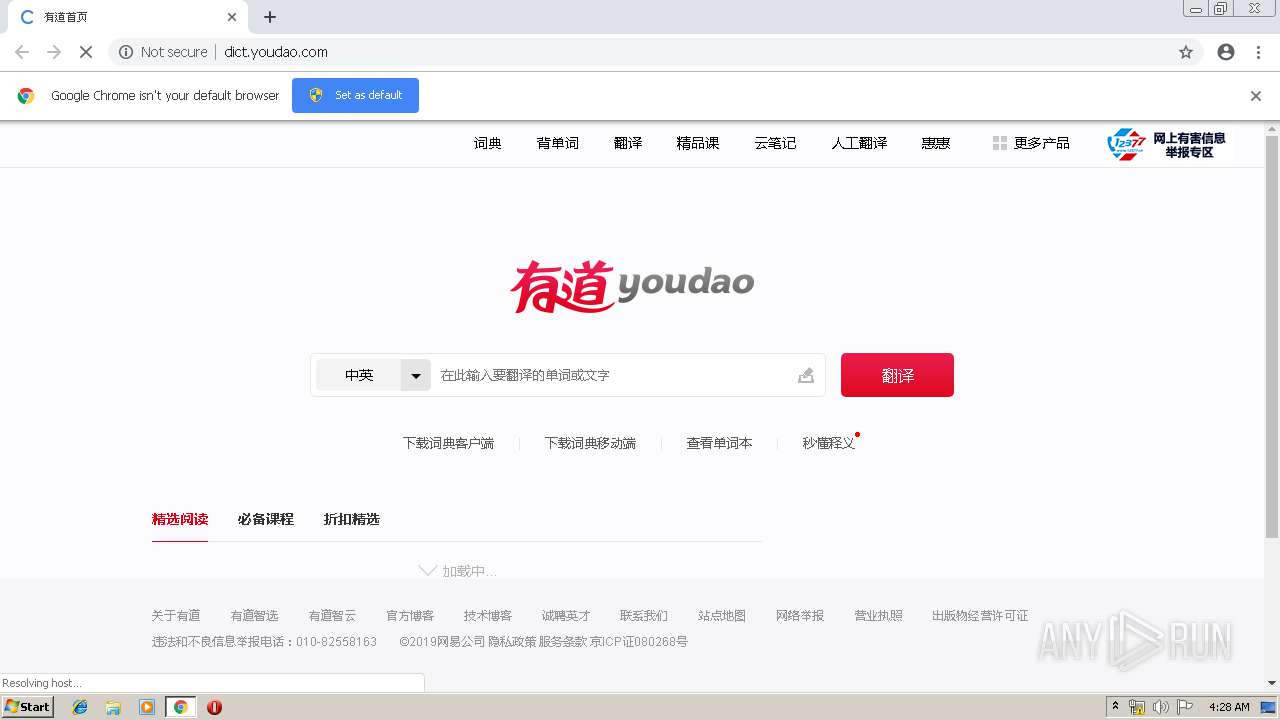Click 有道智选 footer link
Viewport: 1280px width, 720px height.
[254, 615]
